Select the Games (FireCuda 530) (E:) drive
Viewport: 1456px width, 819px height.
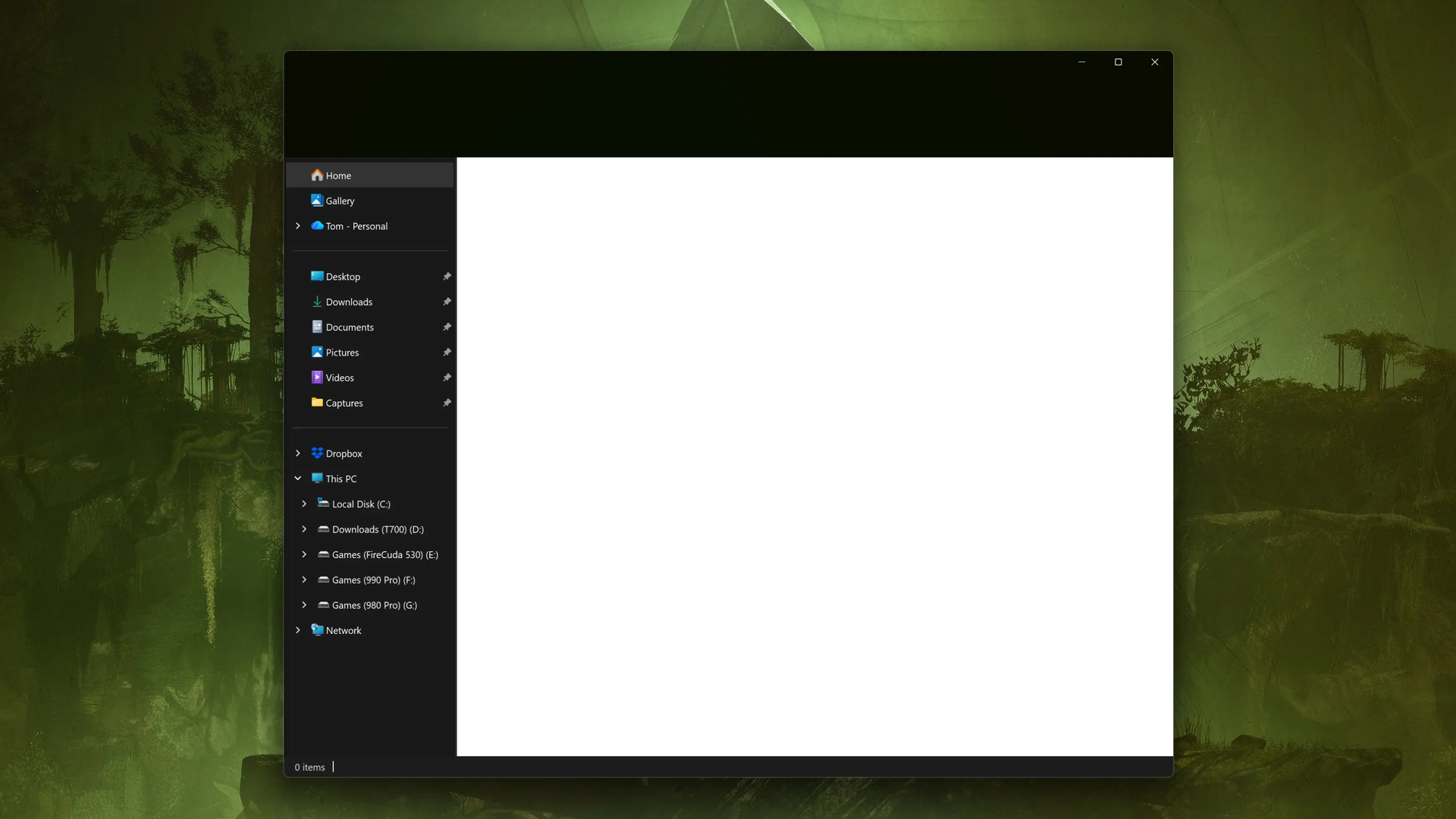[384, 554]
